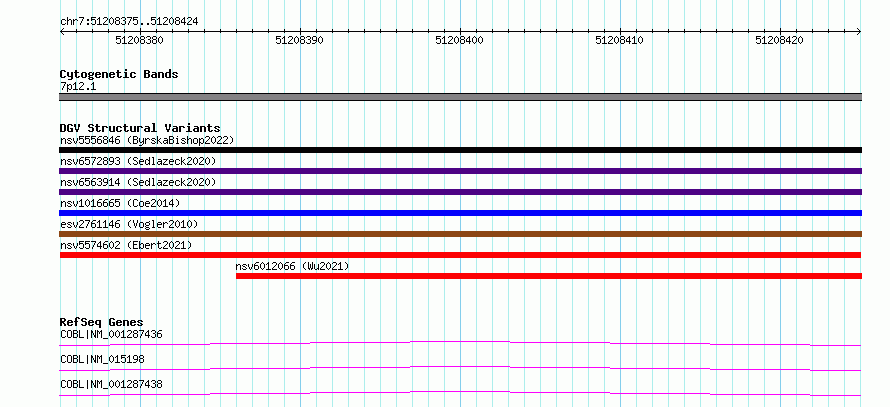Select the brown esv2761146 variant bar
890x407 pixels.
(x=460, y=234)
